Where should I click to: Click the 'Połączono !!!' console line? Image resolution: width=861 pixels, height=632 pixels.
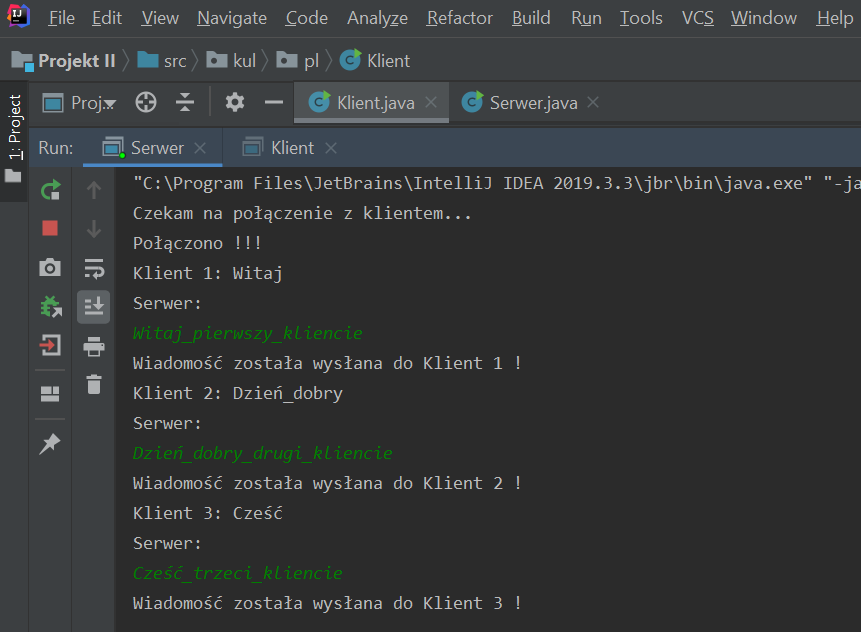pos(197,243)
